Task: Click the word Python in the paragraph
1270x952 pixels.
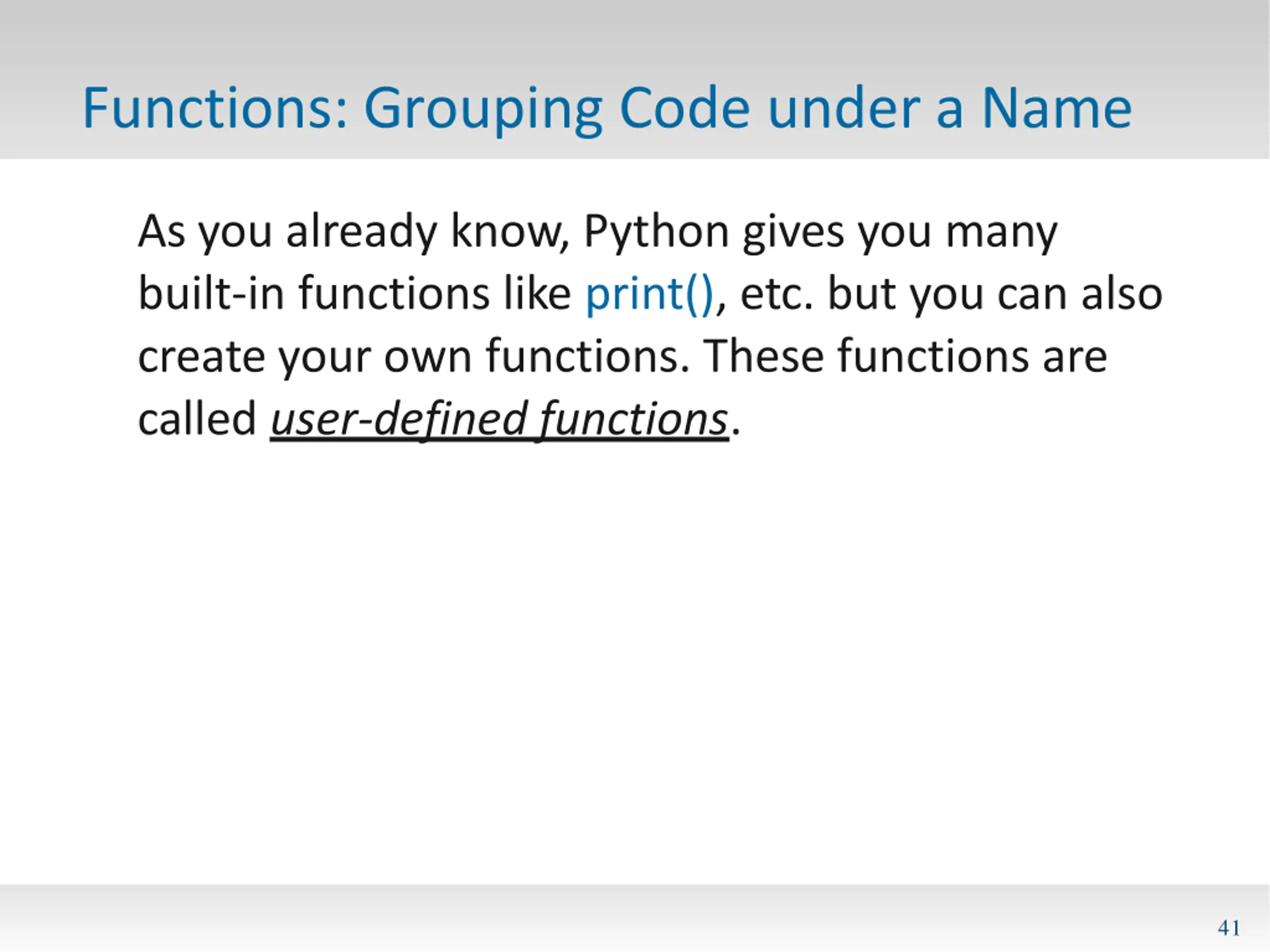Action: (656, 232)
